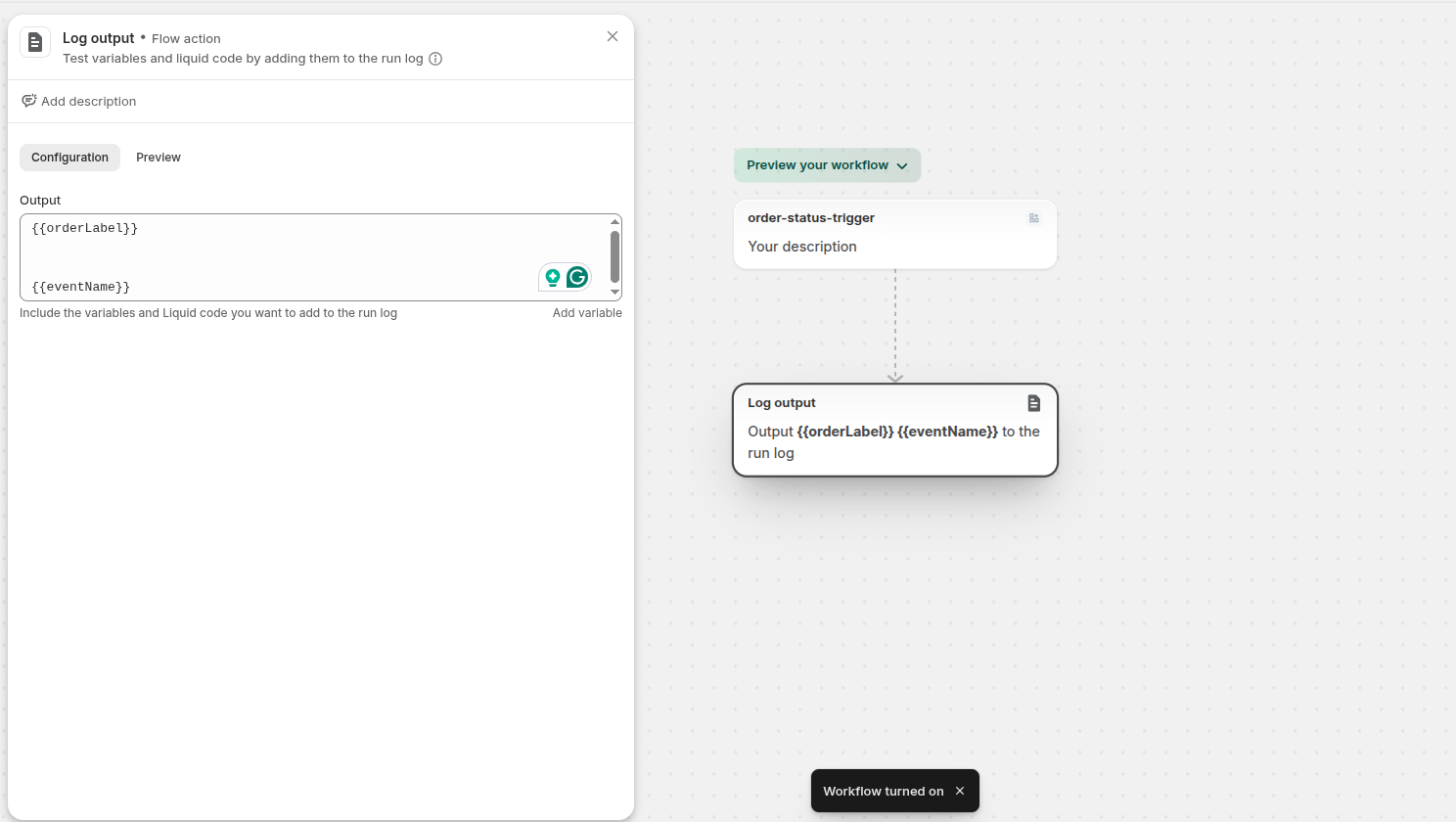Open the info icon beside run log text
The image size is (1456, 822).
pyautogui.click(x=435, y=59)
